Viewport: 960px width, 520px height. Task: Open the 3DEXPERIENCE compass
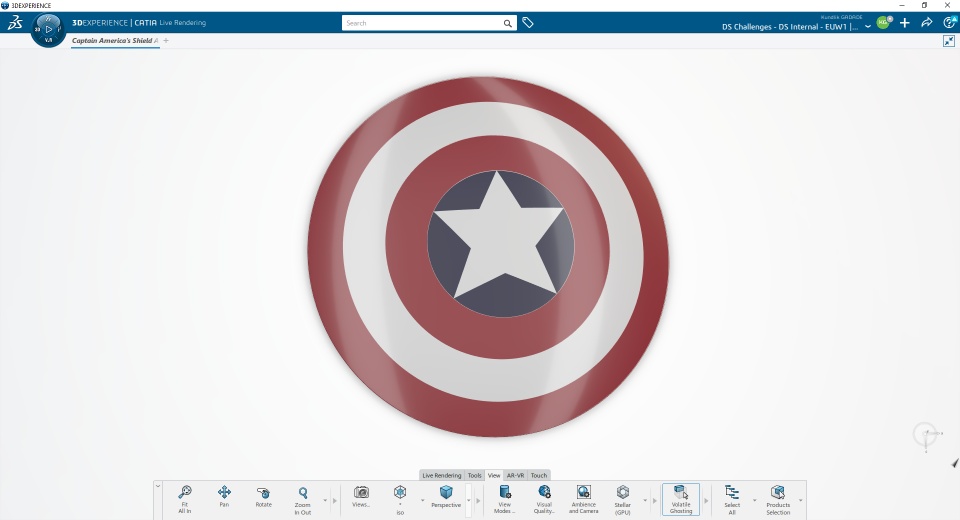[48, 29]
